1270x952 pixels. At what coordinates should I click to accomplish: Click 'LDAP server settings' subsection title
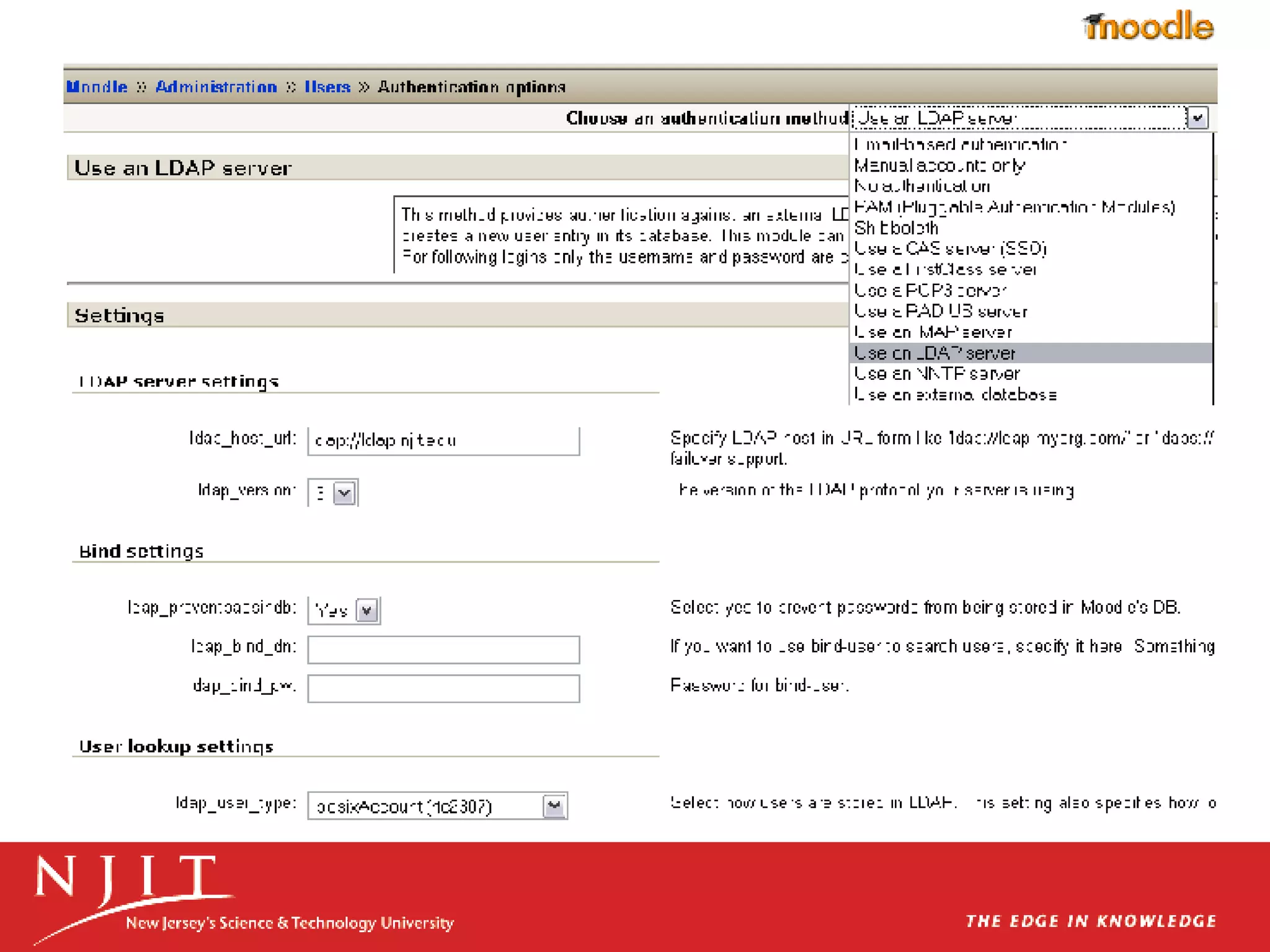click(179, 381)
